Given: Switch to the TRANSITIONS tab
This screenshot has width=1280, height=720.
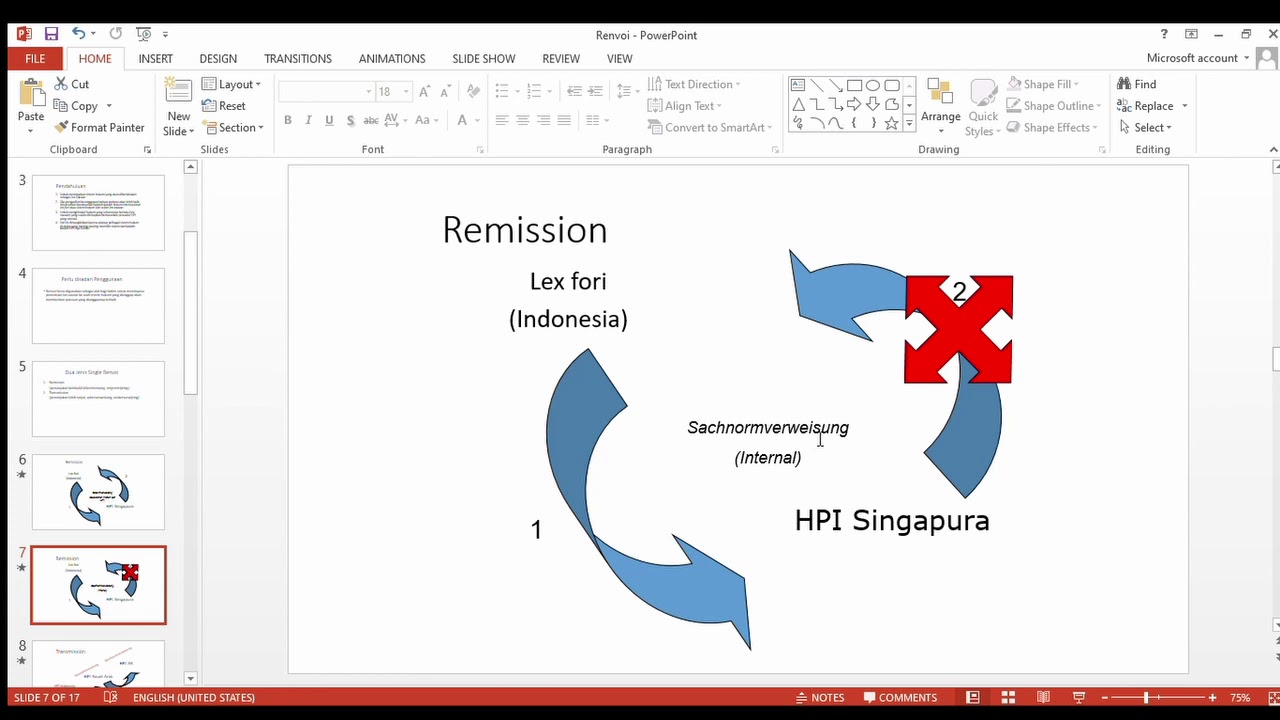Looking at the screenshot, I should coord(298,59).
